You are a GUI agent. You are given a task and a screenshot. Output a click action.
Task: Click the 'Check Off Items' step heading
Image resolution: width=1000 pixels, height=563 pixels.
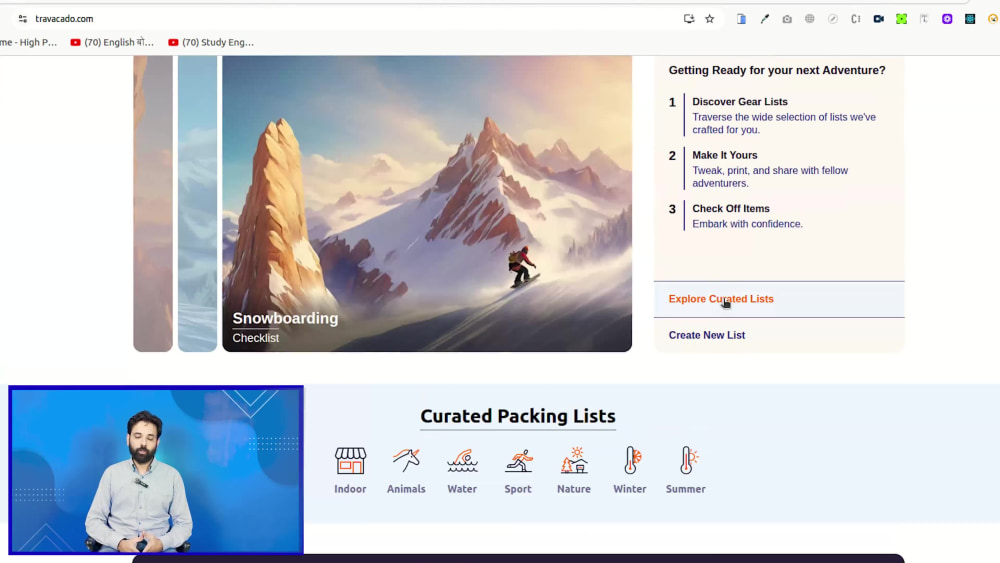731,209
